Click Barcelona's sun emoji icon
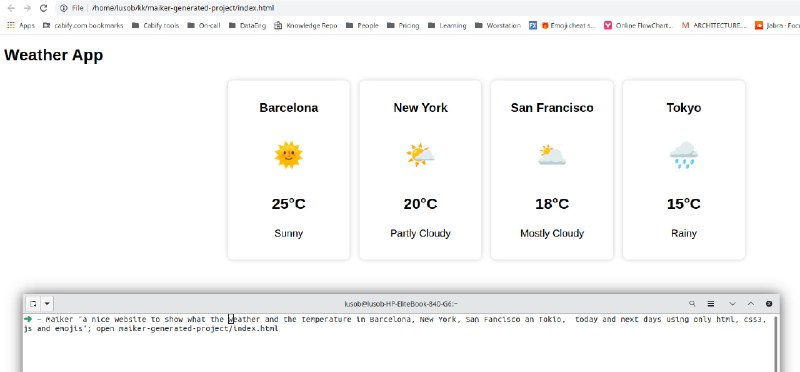This screenshot has width=800, height=372. pyautogui.click(x=289, y=155)
